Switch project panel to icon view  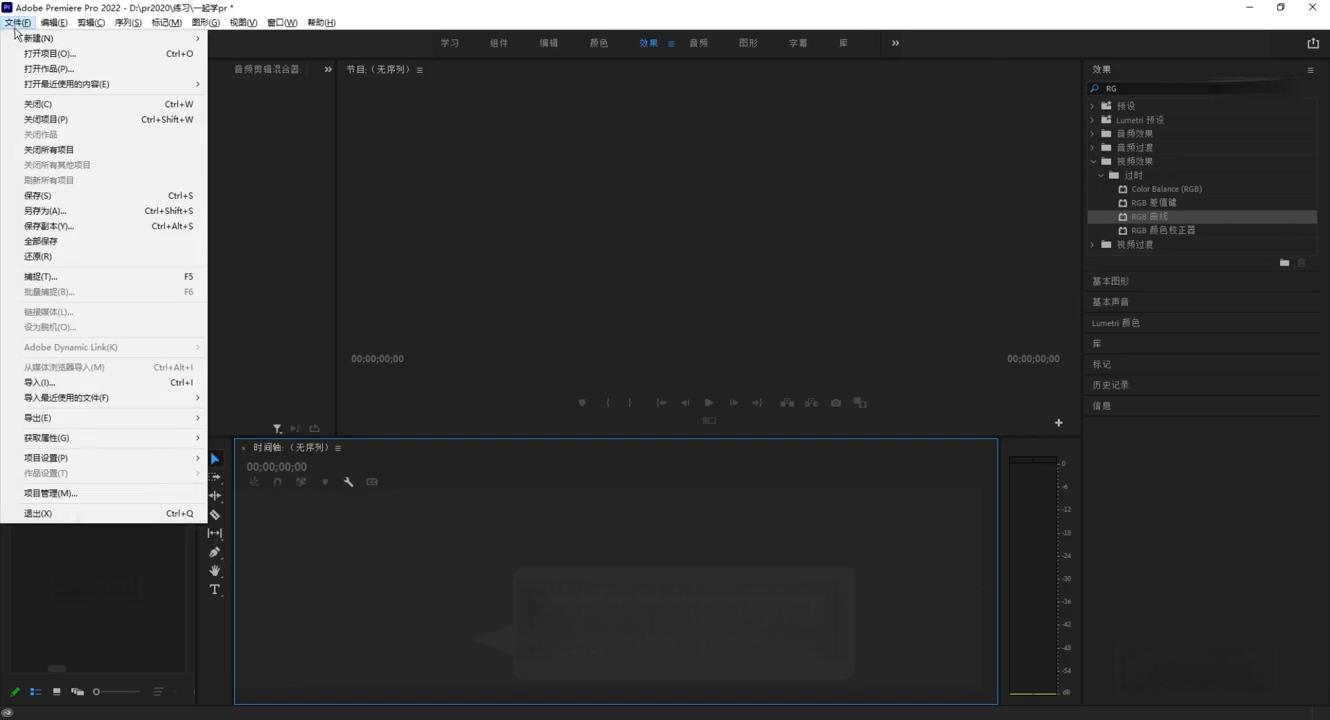click(x=56, y=692)
